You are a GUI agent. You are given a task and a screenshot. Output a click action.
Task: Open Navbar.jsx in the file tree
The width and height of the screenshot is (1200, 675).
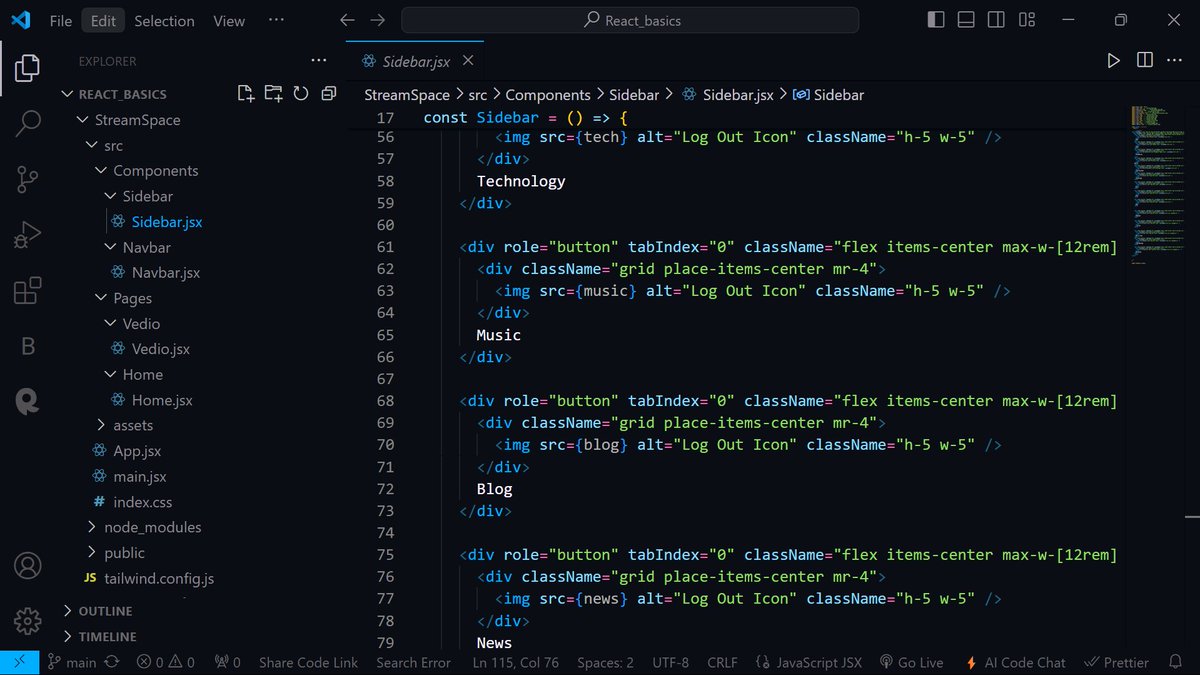click(x=165, y=272)
